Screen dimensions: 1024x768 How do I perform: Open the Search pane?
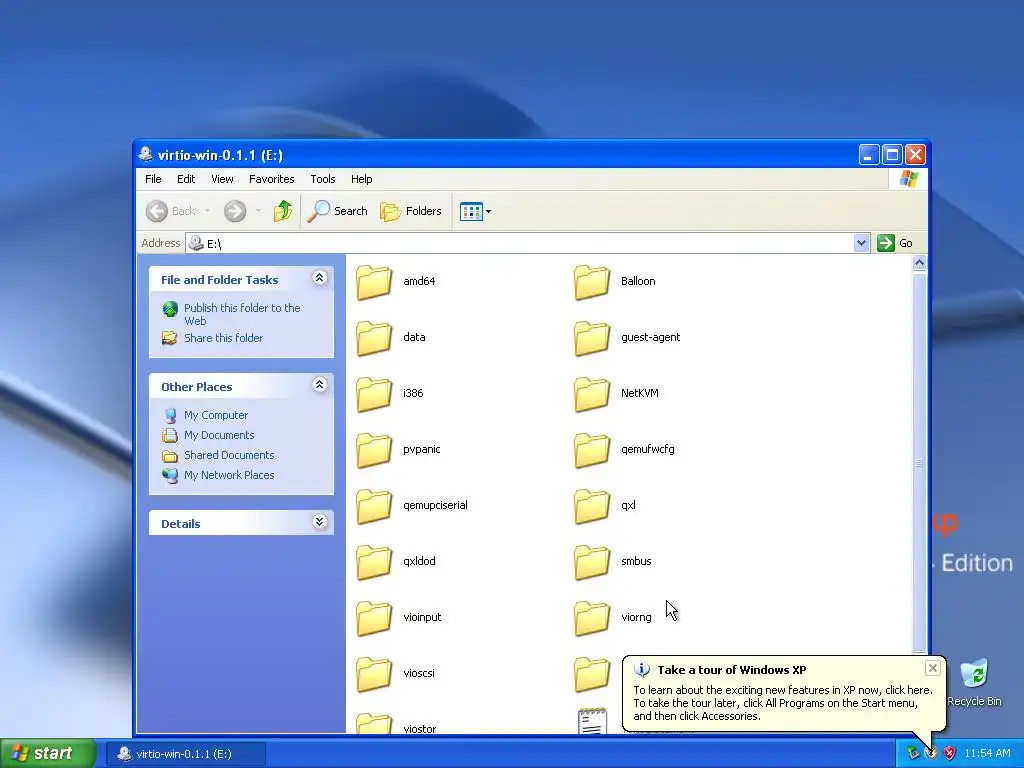point(338,211)
